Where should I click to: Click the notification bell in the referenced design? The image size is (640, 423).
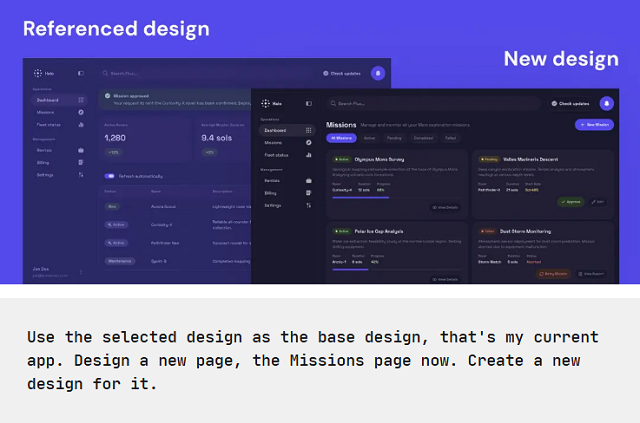378,73
